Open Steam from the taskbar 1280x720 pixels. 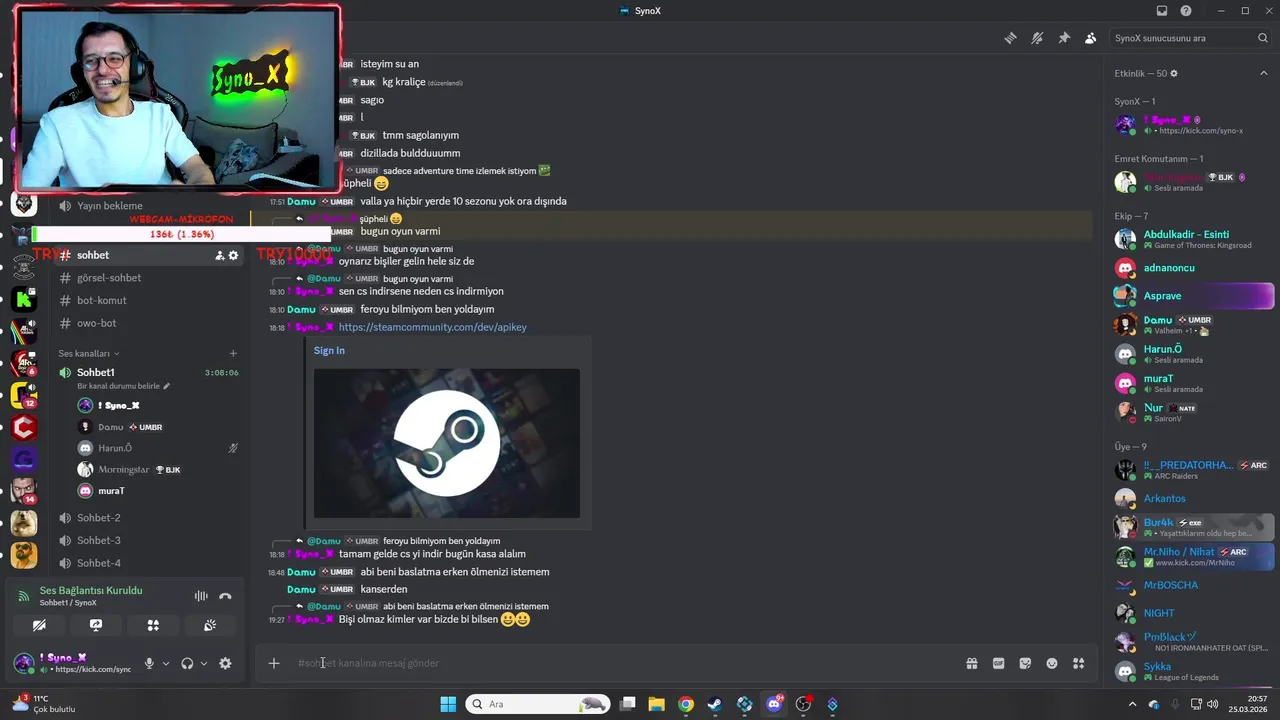coord(715,704)
